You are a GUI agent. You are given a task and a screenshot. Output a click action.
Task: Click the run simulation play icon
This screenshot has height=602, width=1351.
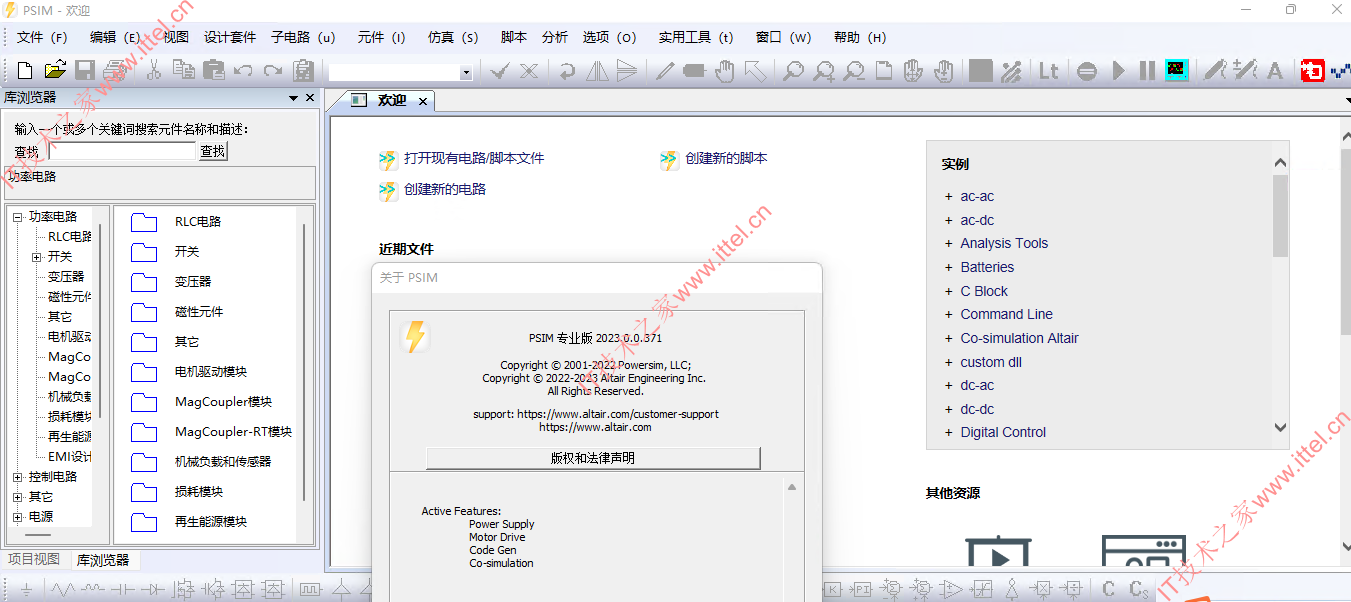[x=1119, y=70]
